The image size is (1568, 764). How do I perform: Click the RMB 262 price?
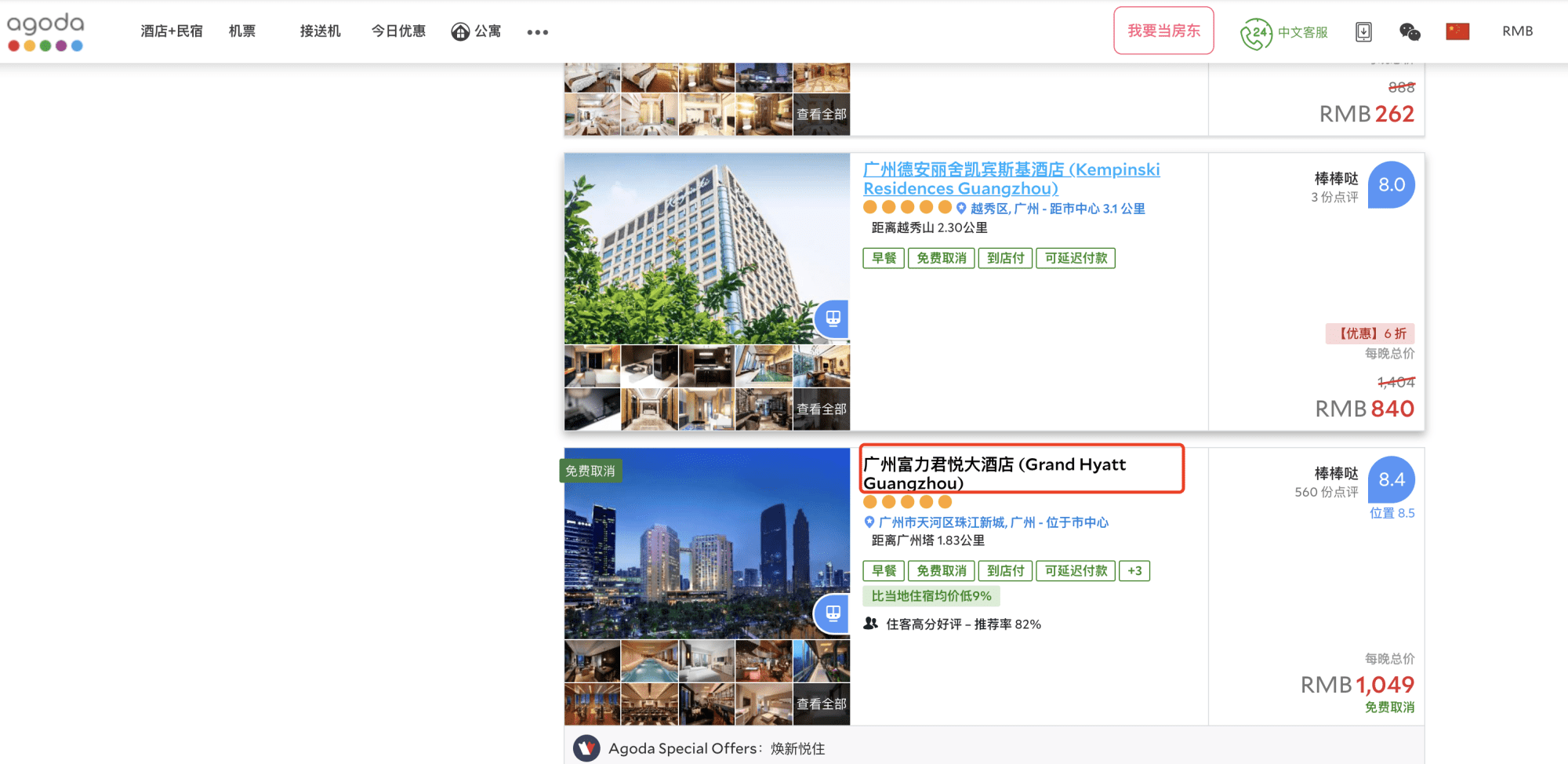[1367, 115]
